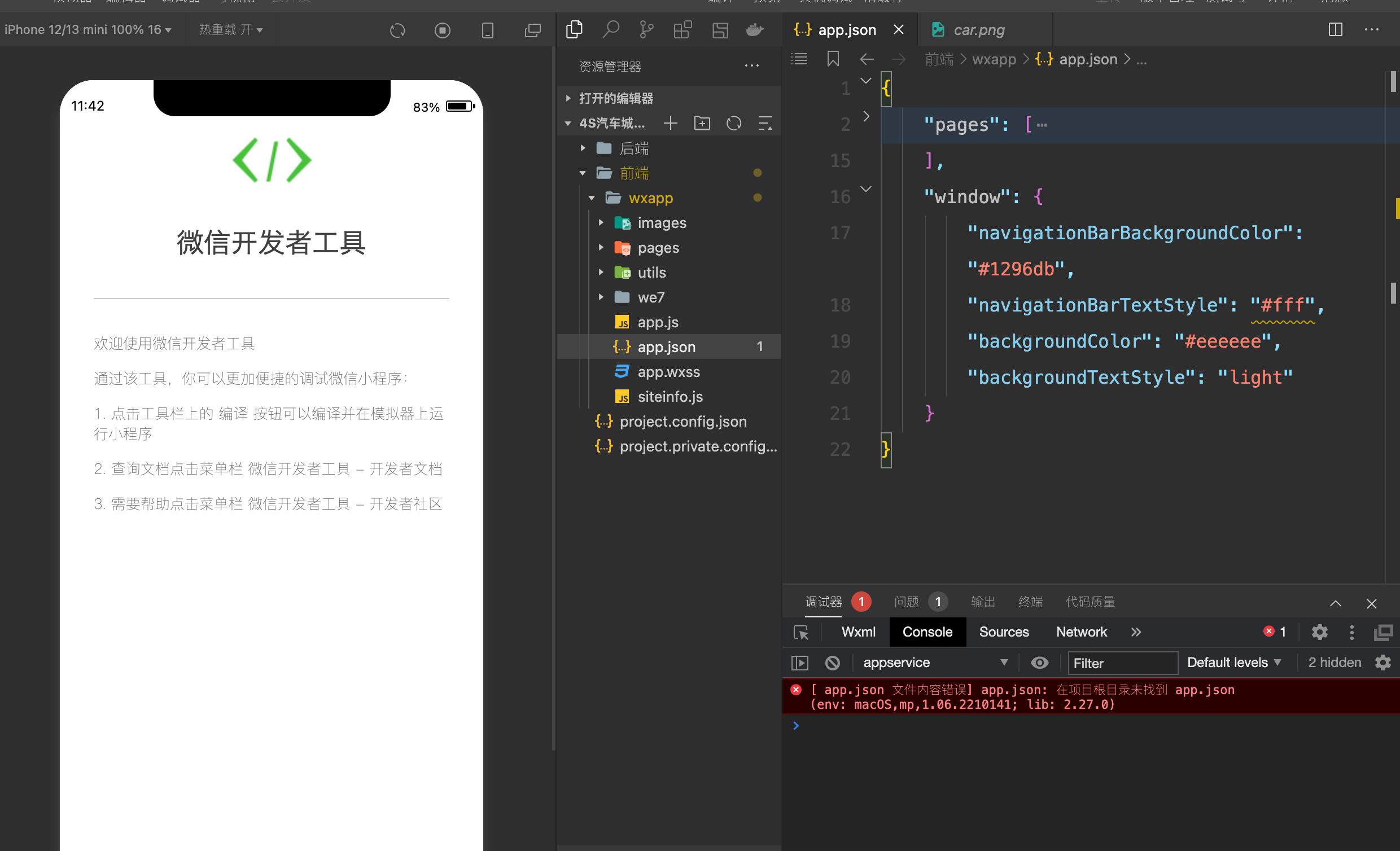
Task: Toggle the console sidebar panel button
Action: pyautogui.click(x=799, y=663)
